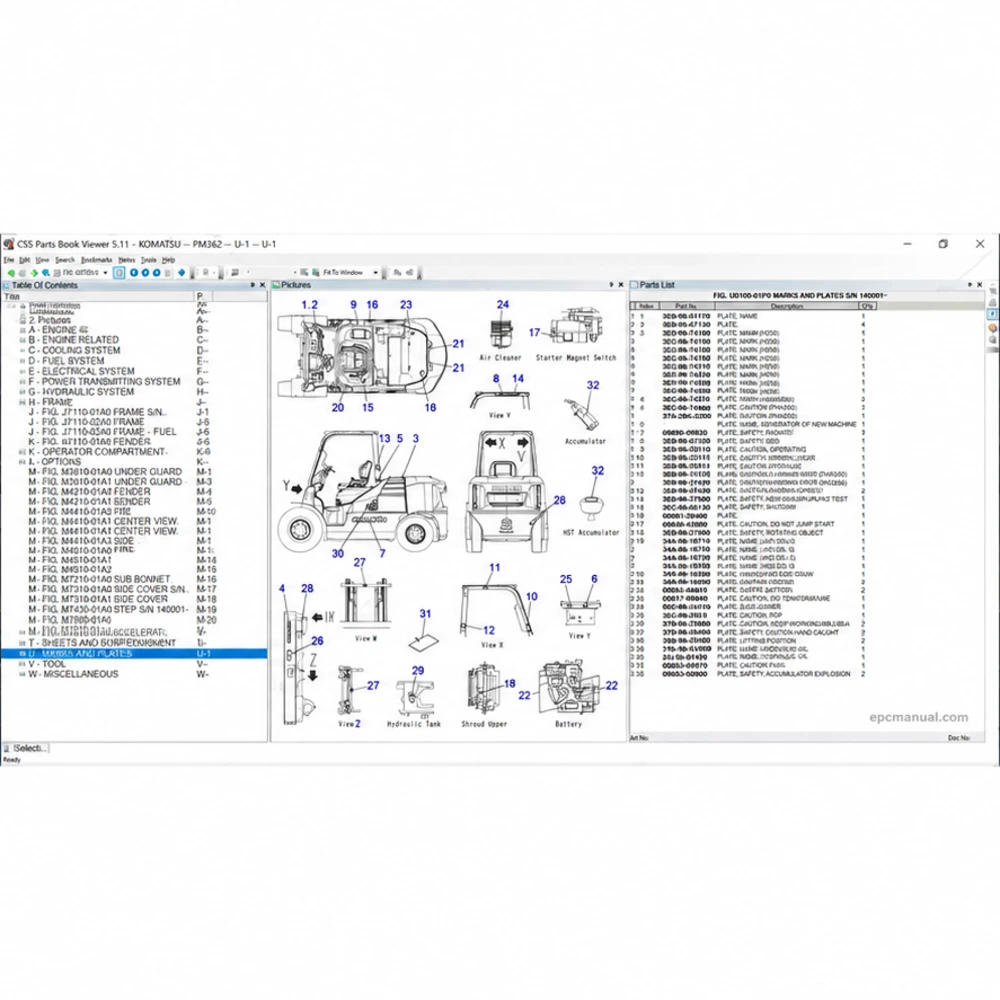Open the Search menu

65,260
